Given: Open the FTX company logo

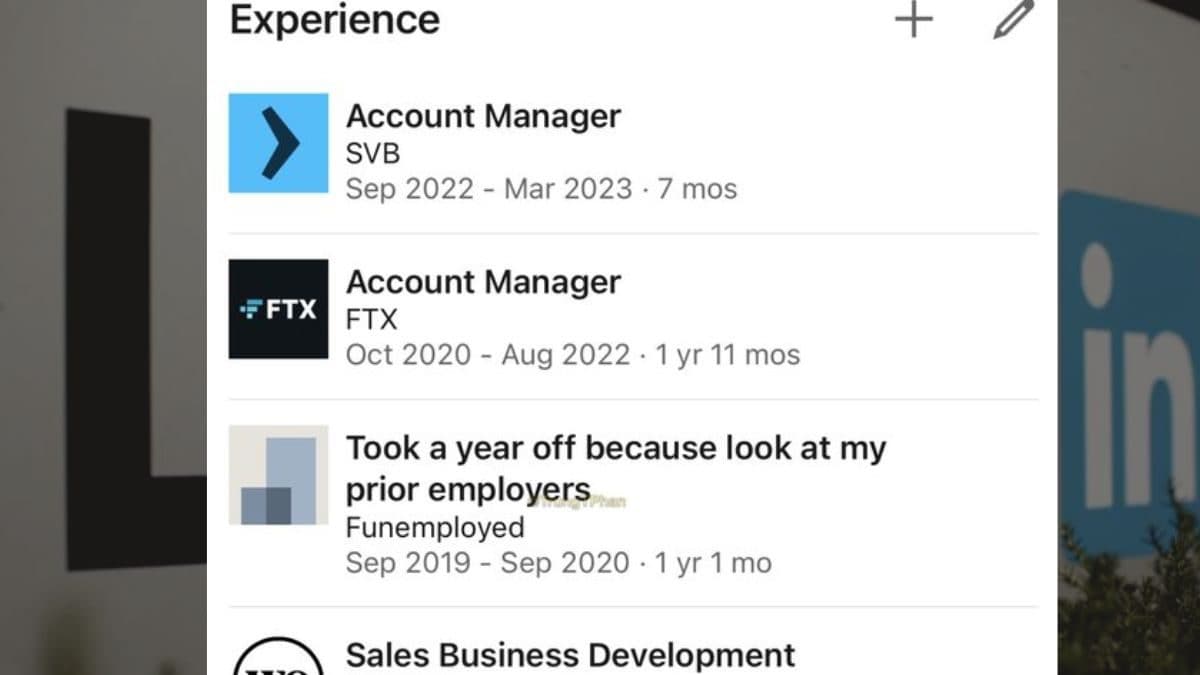Looking at the screenshot, I should (x=278, y=309).
